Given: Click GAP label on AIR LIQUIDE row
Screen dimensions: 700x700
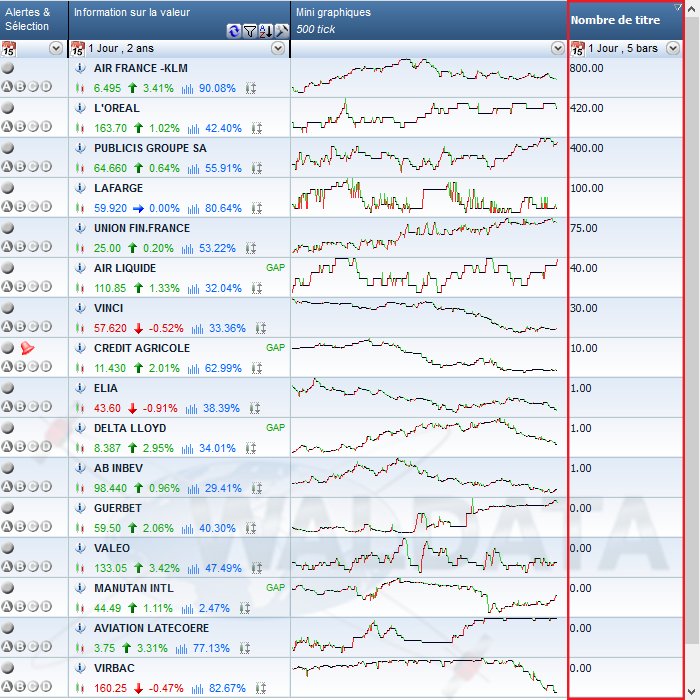Looking at the screenshot, I should click(x=275, y=267).
